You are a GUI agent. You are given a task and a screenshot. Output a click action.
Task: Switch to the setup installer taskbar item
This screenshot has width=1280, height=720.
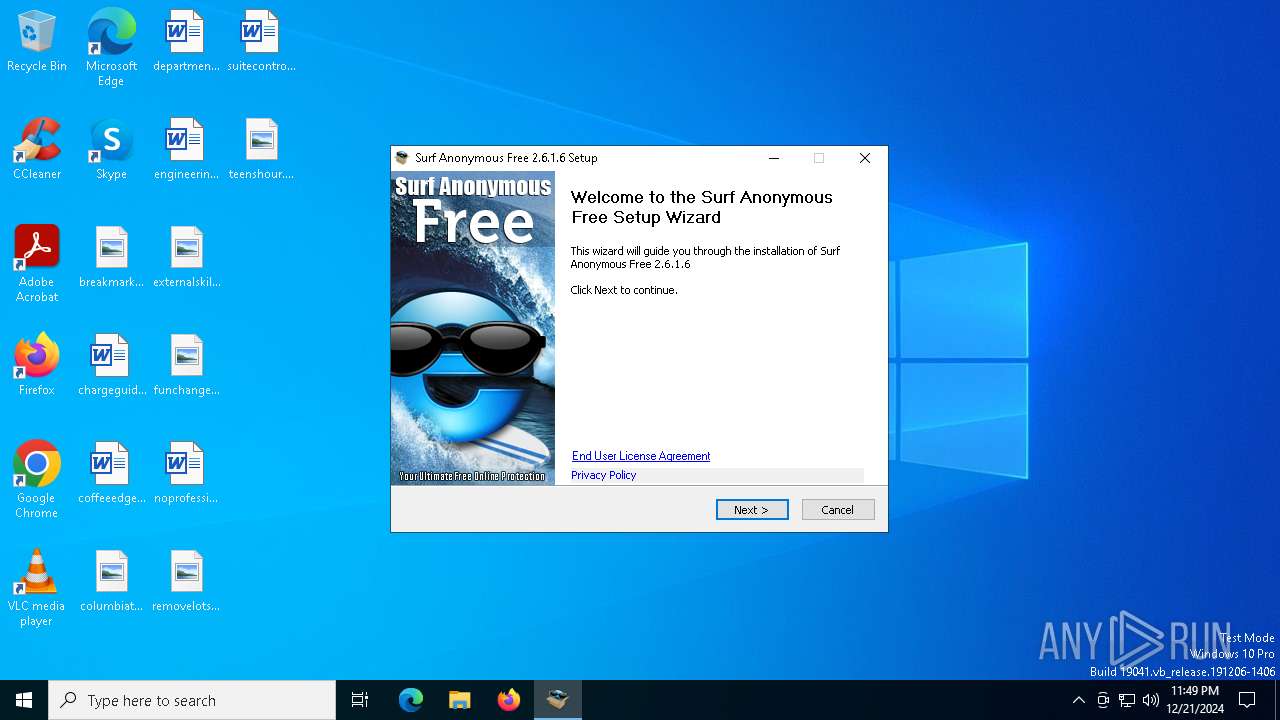tap(558, 700)
